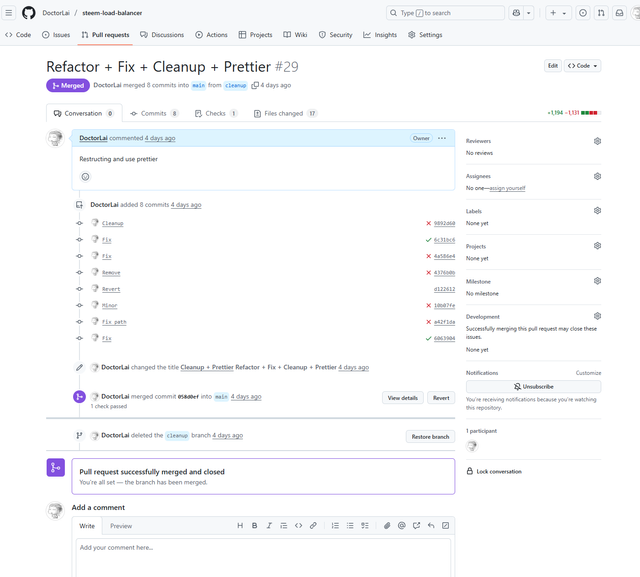Open Assignees settings gear

tap(597, 176)
